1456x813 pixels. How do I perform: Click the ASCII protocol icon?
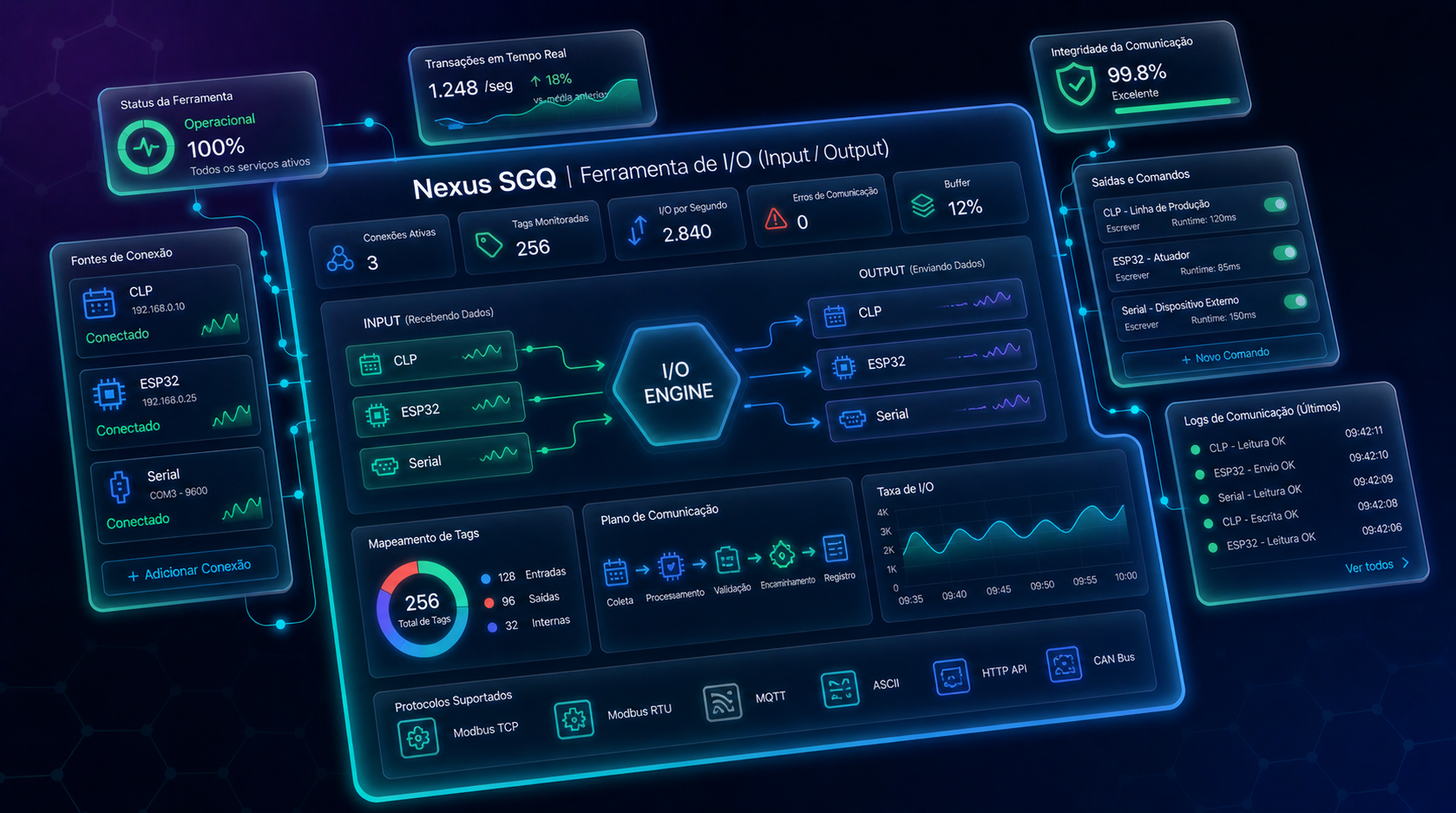[x=839, y=689]
